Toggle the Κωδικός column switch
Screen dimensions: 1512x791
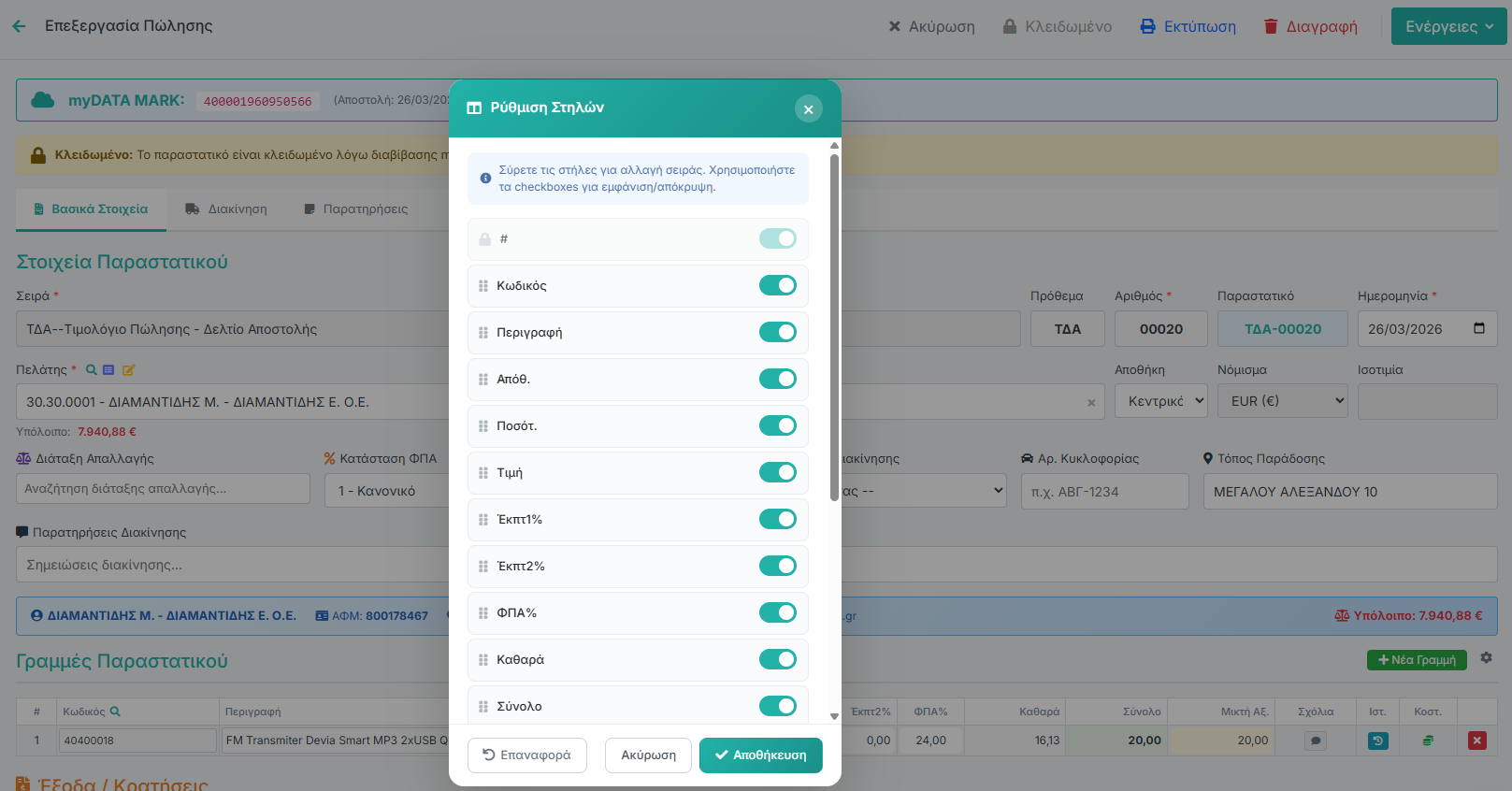pyautogui.click(x=778, y=285)
